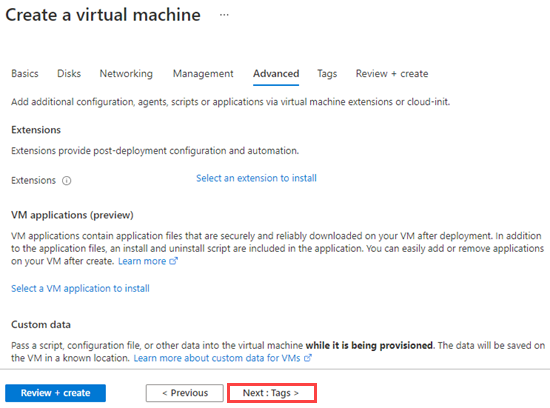Image resolution: width=550 pixels, height=408 pixels.
Task: Switch to the Disks tab
Action: click(x=69, y=74)
